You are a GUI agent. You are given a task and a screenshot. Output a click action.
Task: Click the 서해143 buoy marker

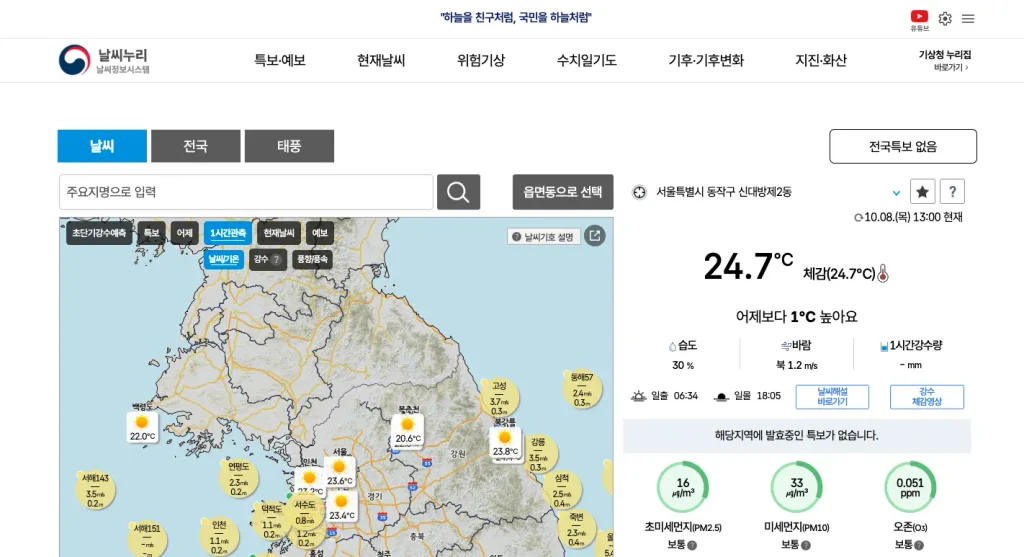pos(95,490)
